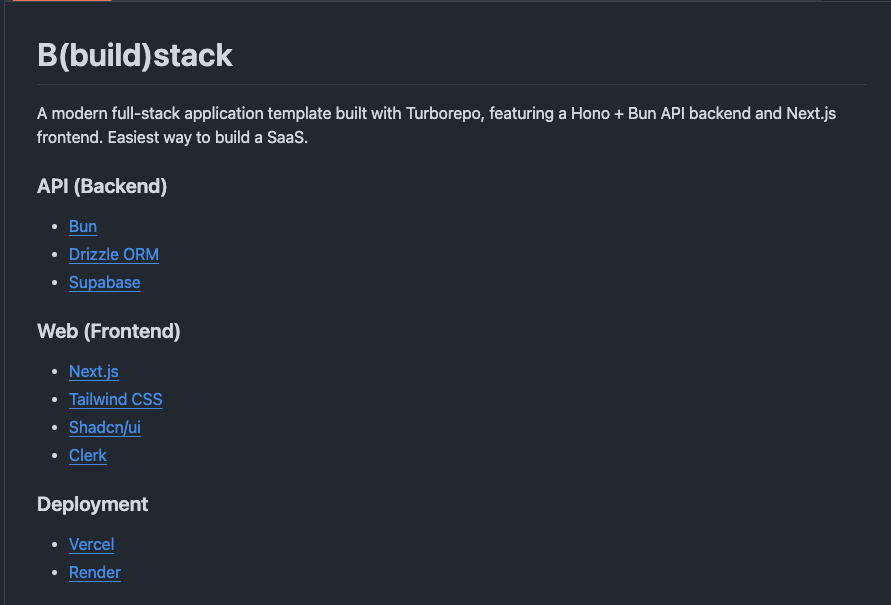The image size is (891, 605).
Task: Click the orange active tab indicator at top
Action: pyautogui.click(x=62, y=1)
